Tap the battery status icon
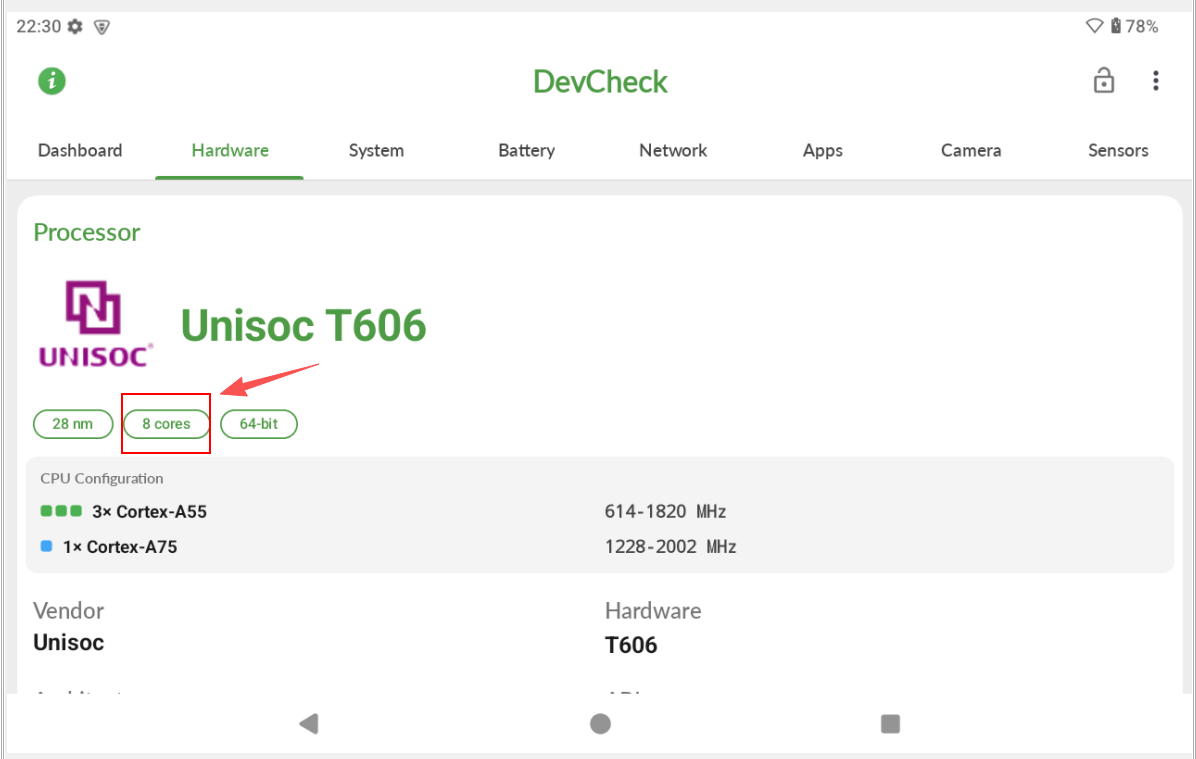 pyautogui.click(x=1115, y=26)
